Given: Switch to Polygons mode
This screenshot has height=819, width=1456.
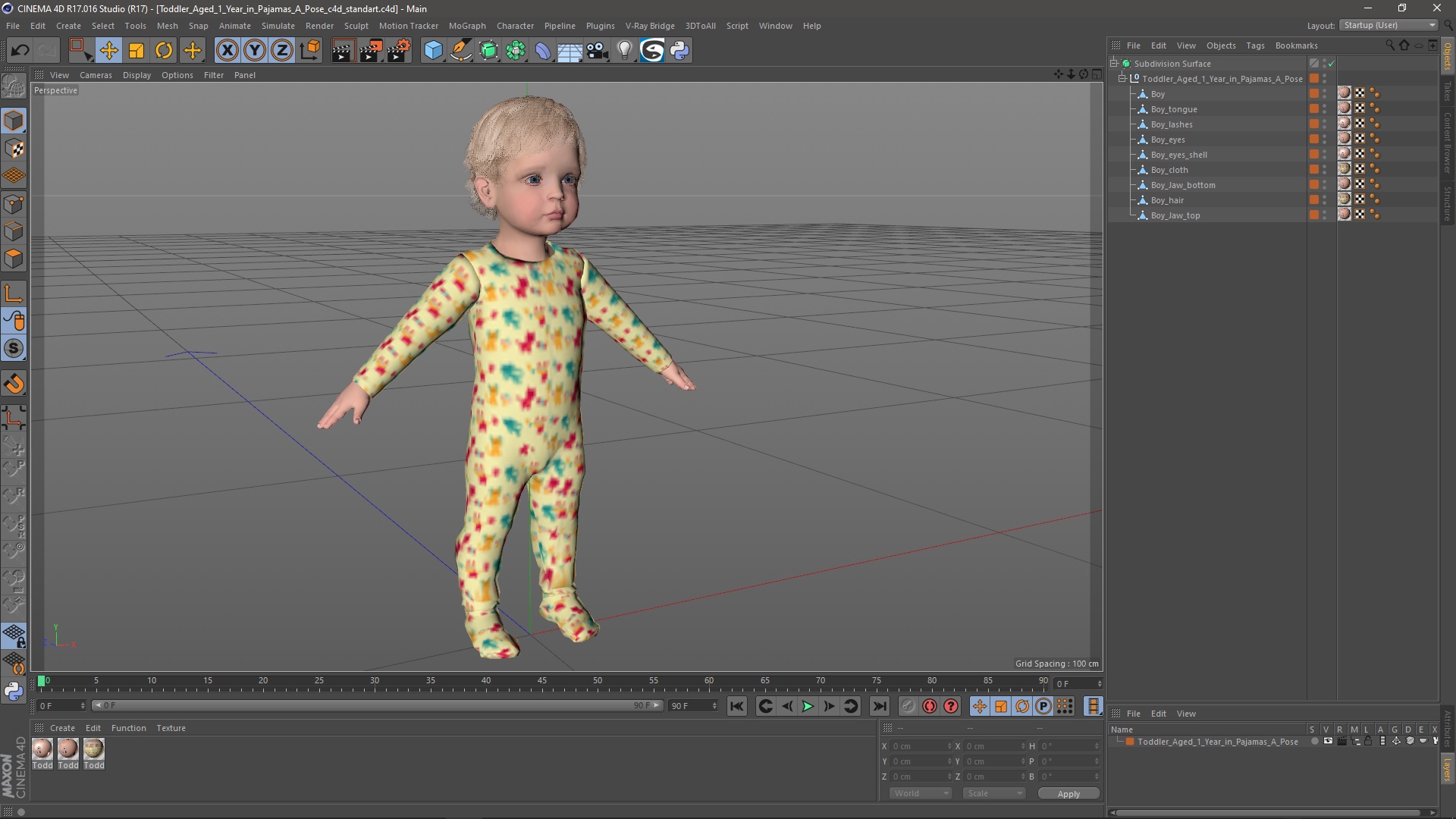Looking at the screenshot, I should coord(14,259).
